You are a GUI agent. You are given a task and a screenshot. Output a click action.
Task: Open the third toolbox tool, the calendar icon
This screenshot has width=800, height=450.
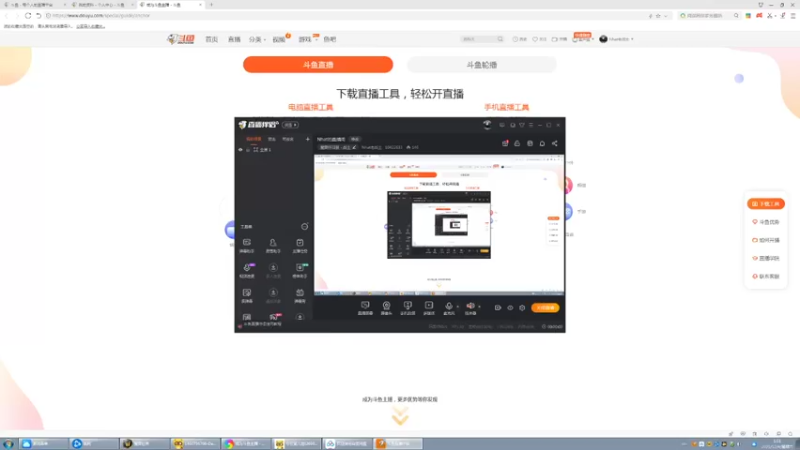299,245
